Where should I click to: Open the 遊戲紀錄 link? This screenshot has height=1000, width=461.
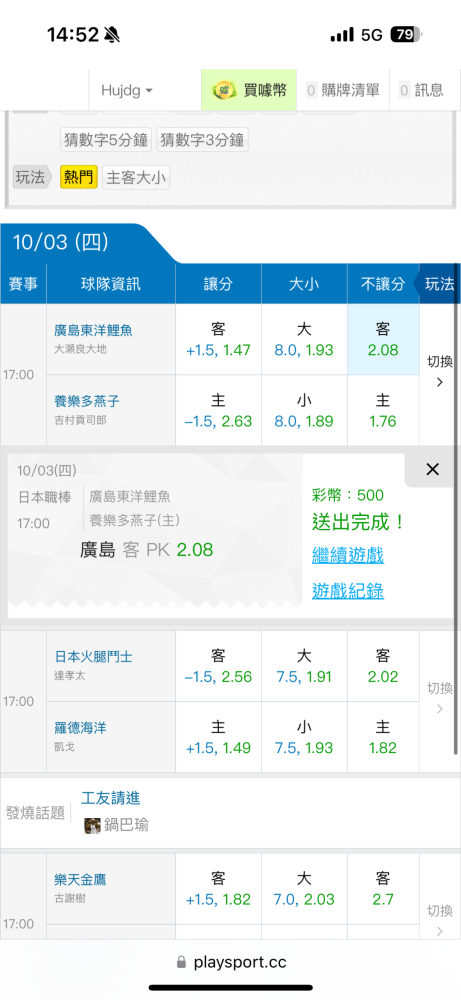point(348,591)
